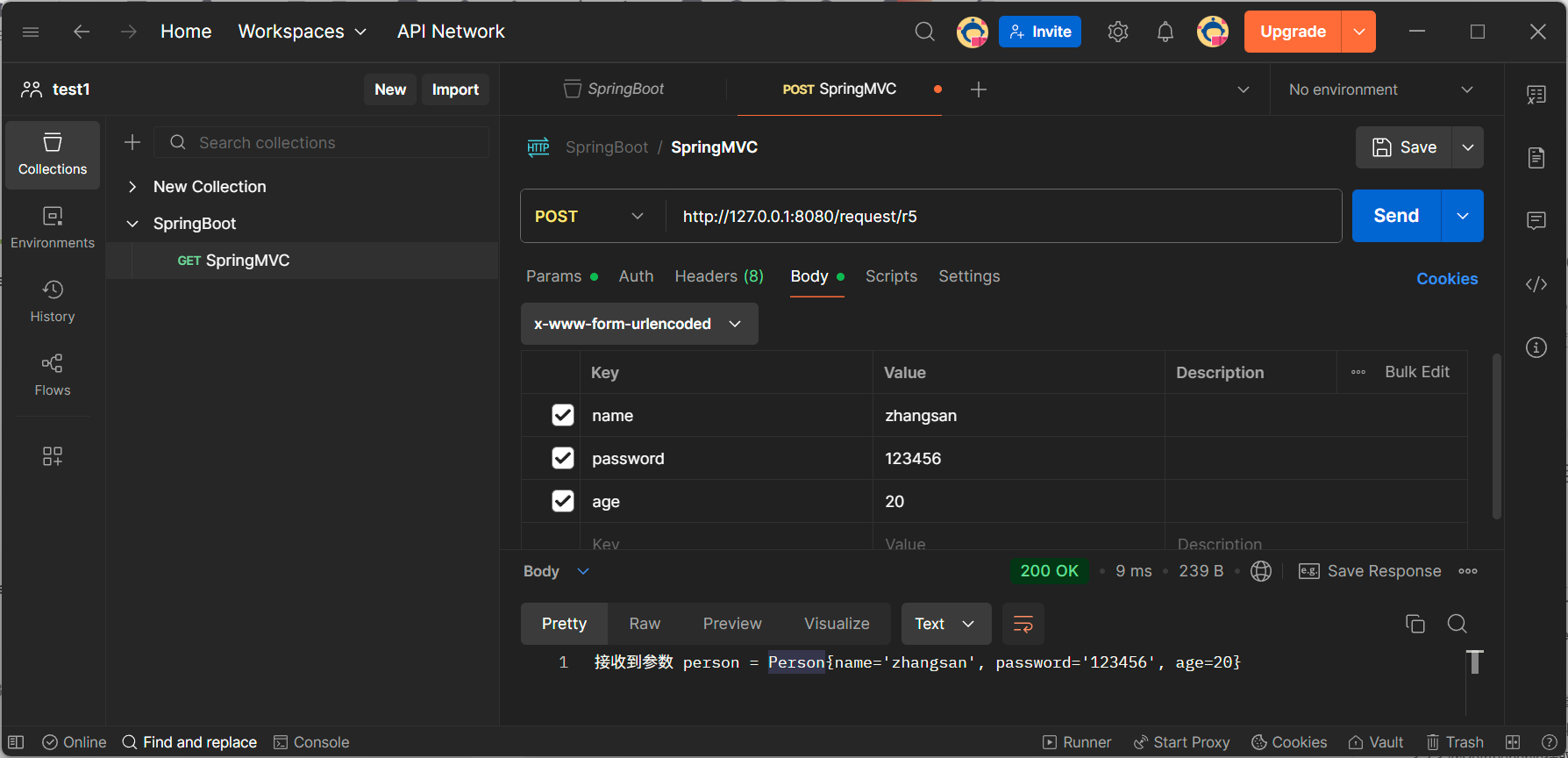The height and width of the screenshot is (758, 1568).
Task: Switch to the Auth tab
Action: (x=636, y=276)
